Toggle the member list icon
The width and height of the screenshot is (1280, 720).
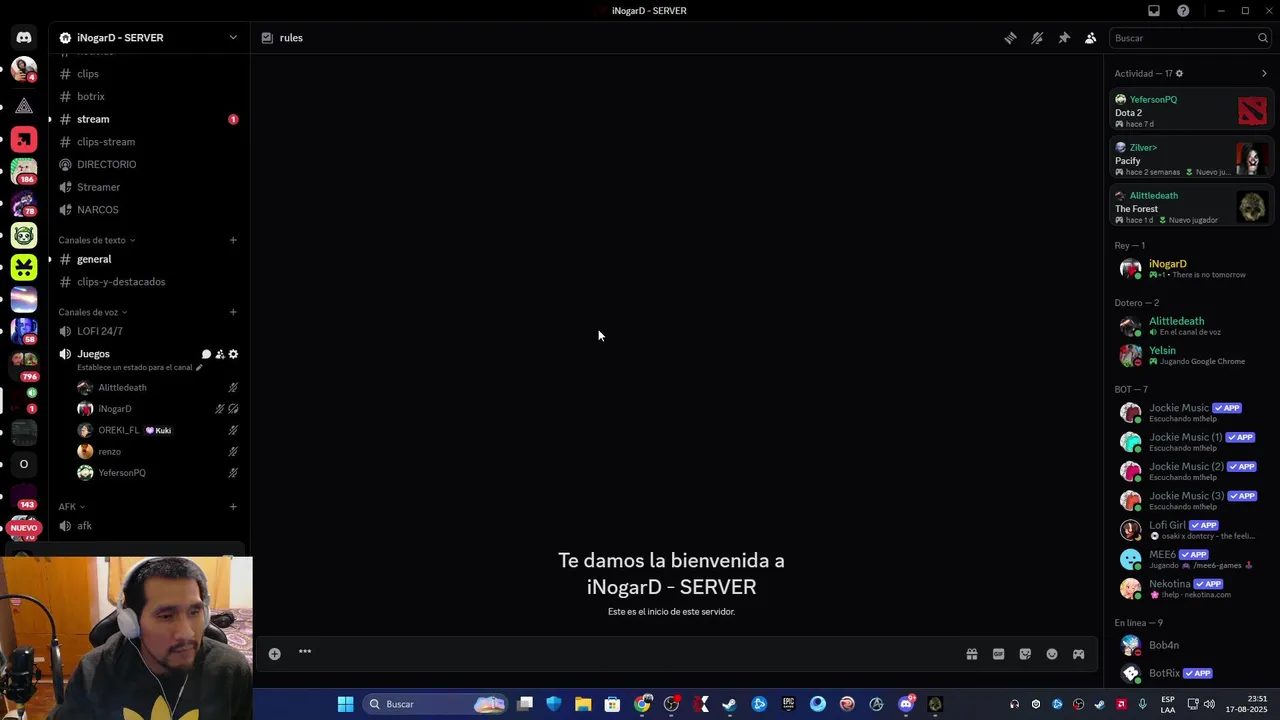pyautogui.click(x=1091, y=38)
